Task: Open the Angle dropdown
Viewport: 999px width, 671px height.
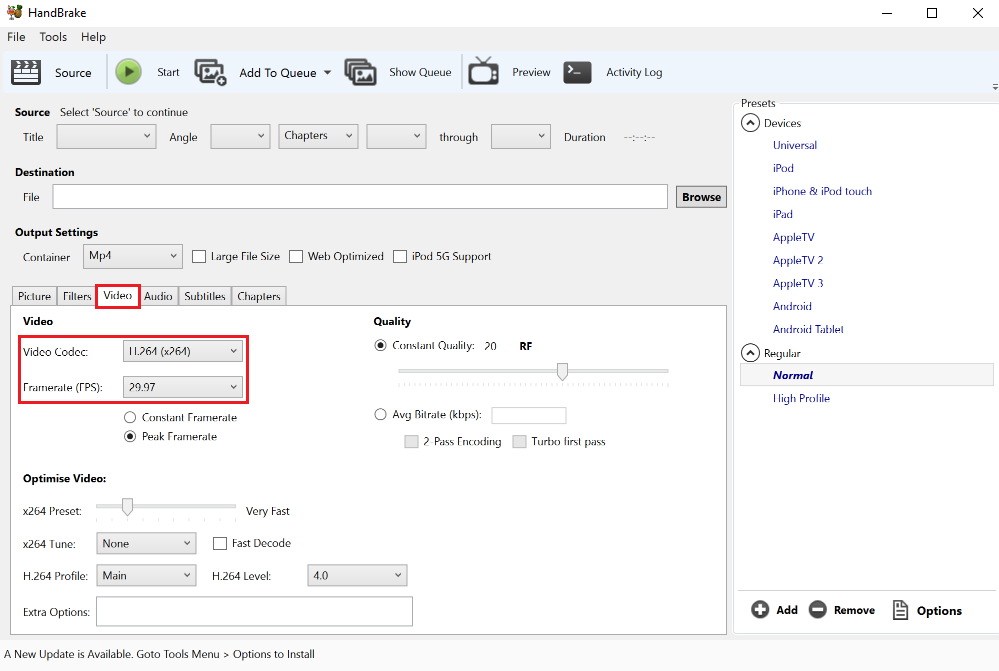Action: [x=240, y=136]
